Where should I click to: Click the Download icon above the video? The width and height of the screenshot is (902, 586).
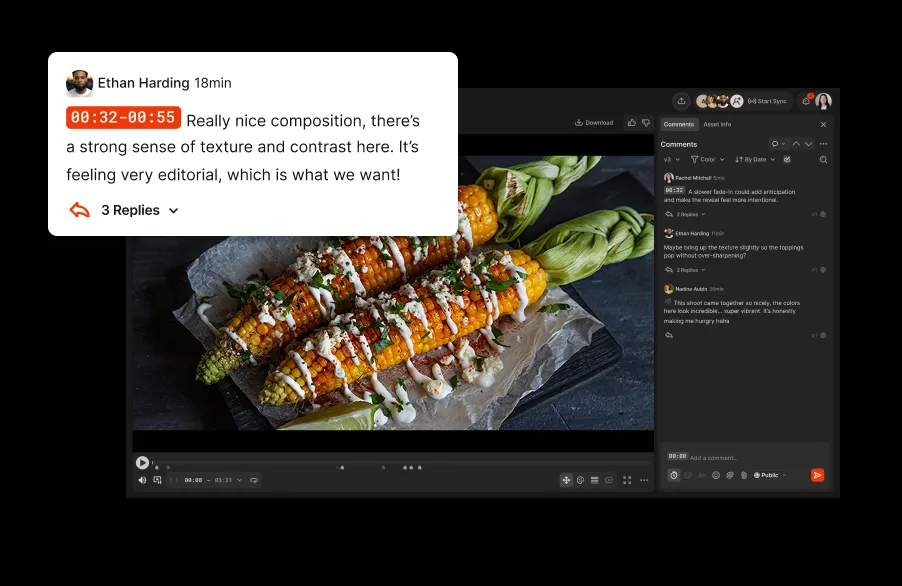[578, 123]
